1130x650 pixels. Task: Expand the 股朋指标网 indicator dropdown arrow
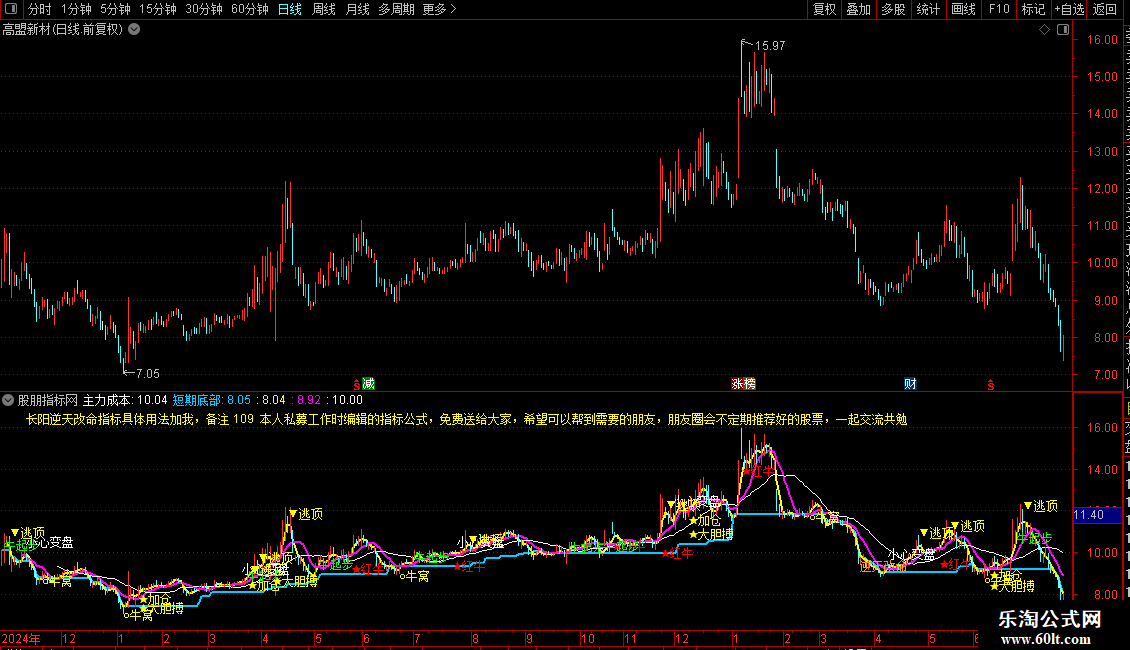tap(8, 400)
